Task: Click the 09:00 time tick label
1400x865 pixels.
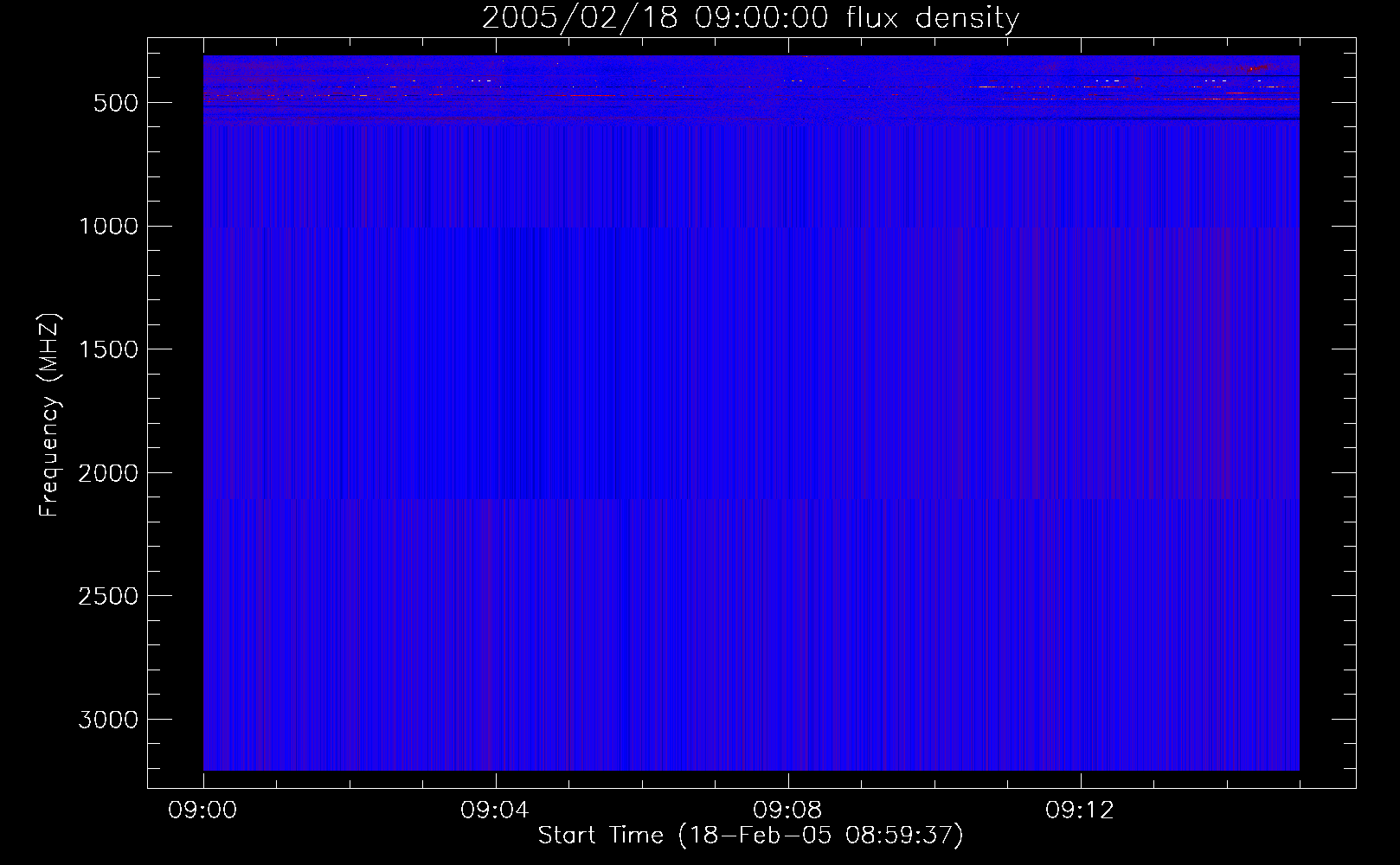Action: [x=202, y=811]
